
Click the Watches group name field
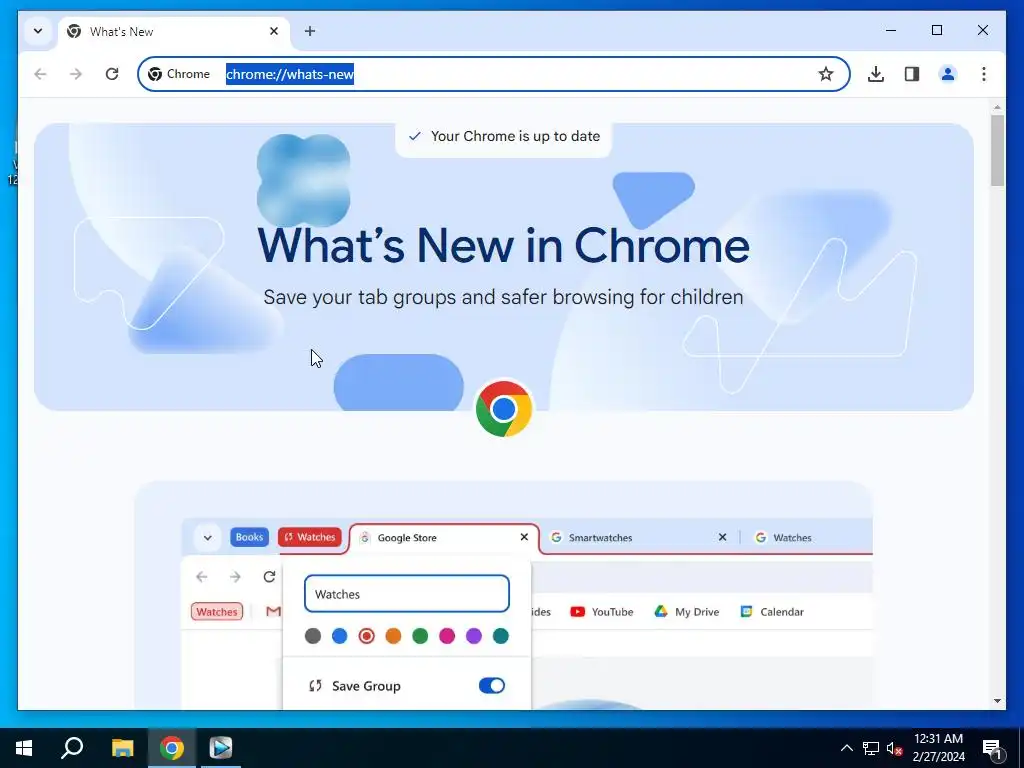coord(406,594)
